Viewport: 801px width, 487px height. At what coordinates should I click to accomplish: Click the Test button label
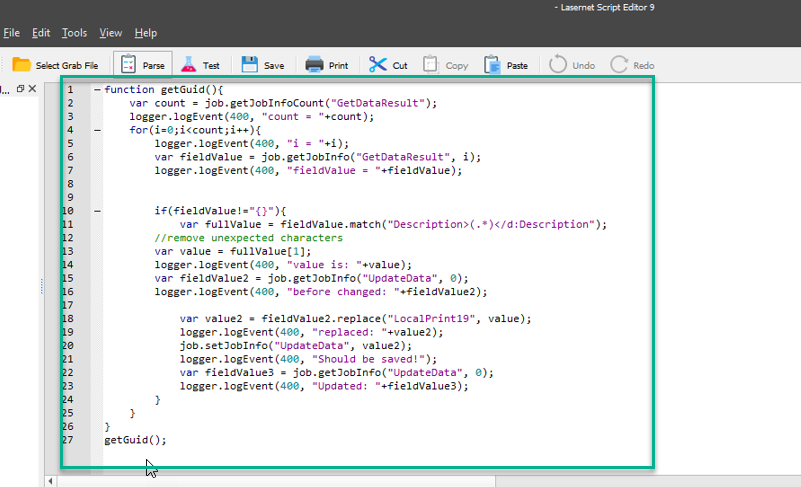tap(211, 65)
